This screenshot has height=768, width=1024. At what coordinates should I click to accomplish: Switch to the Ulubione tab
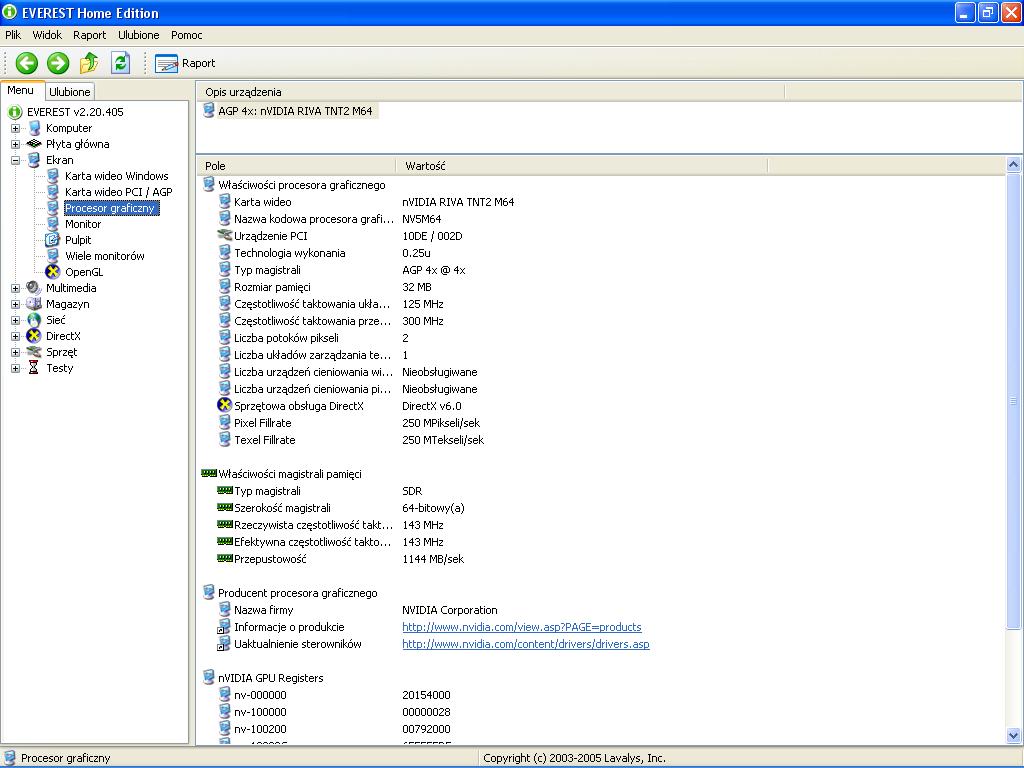coord(70,91)
